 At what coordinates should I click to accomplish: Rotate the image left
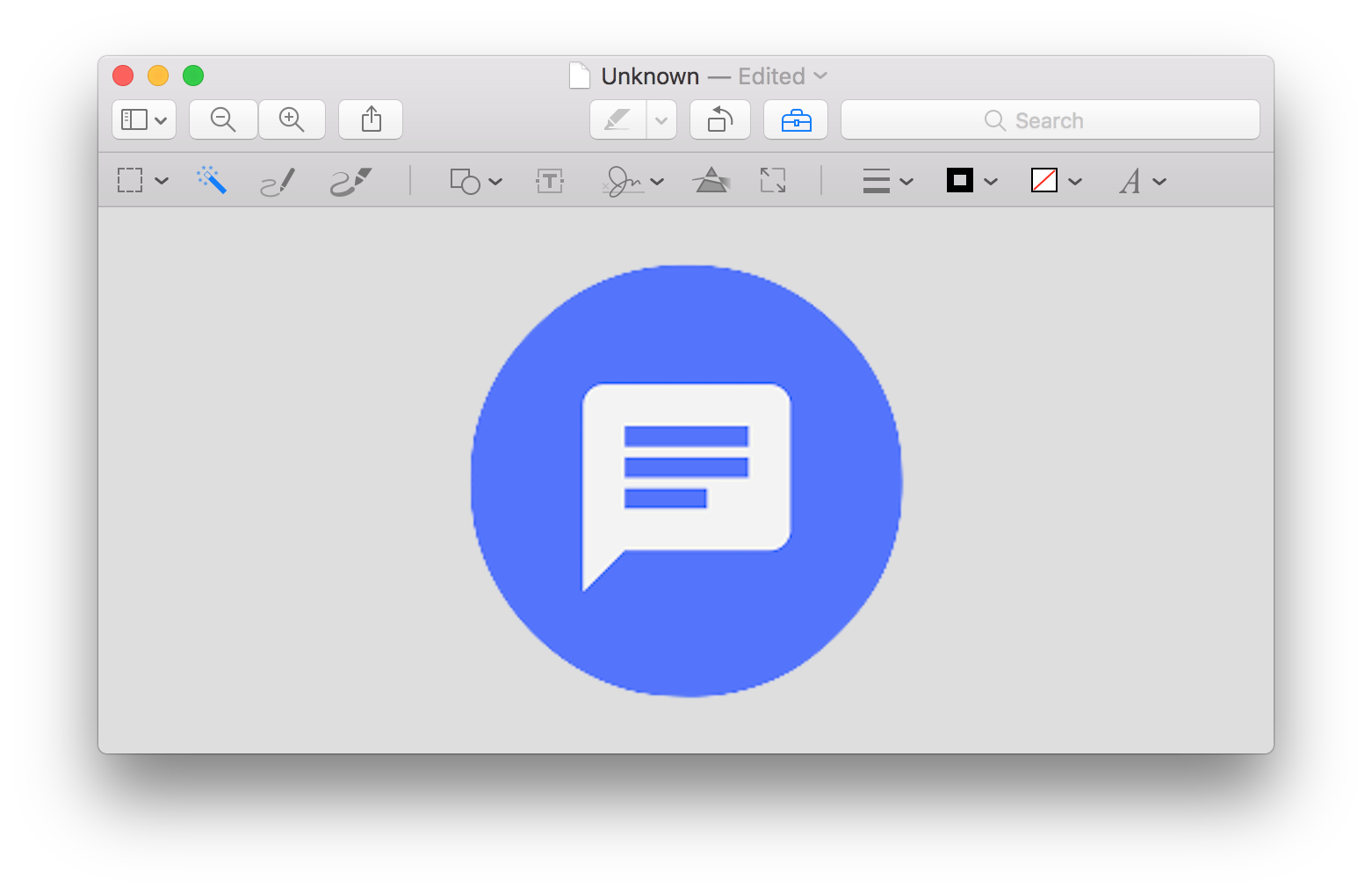pyautogui.click(x=720, y=119)
